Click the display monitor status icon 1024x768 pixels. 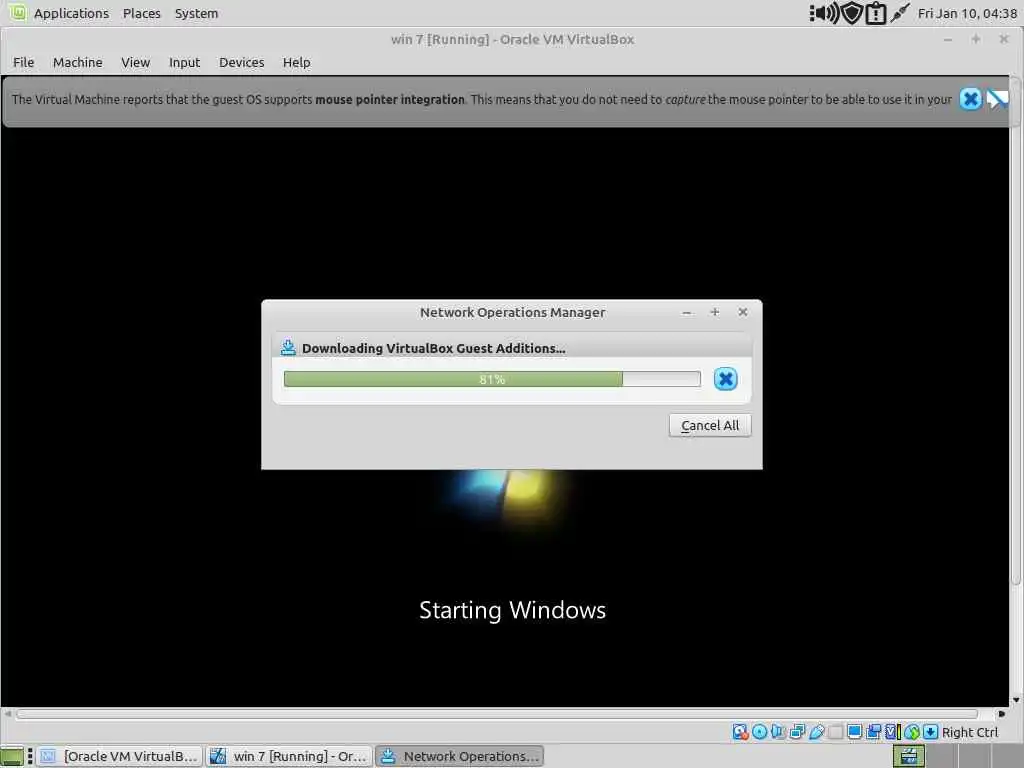tap(854, 732)
